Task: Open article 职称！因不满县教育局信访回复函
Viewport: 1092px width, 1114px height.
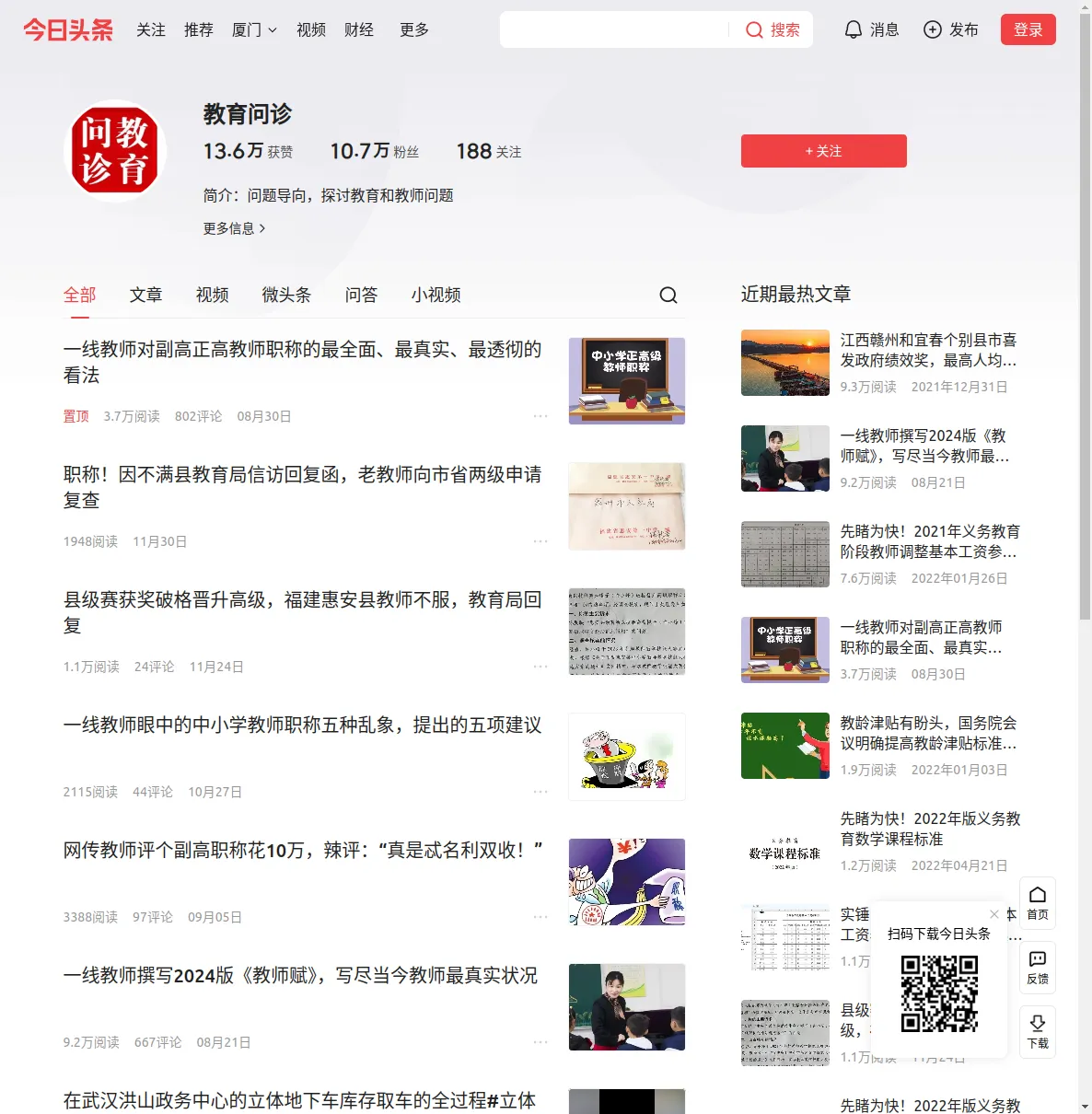Action: pos(303,487)
